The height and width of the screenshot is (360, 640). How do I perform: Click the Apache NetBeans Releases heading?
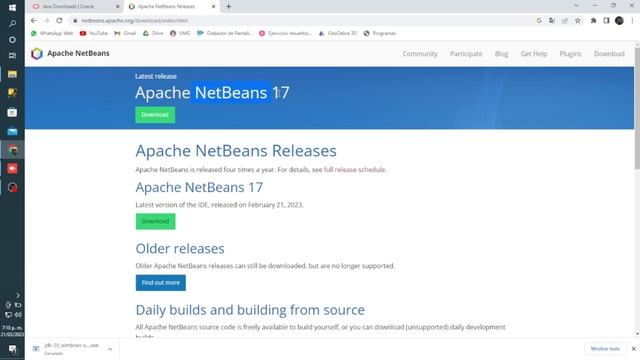[236, 151]
